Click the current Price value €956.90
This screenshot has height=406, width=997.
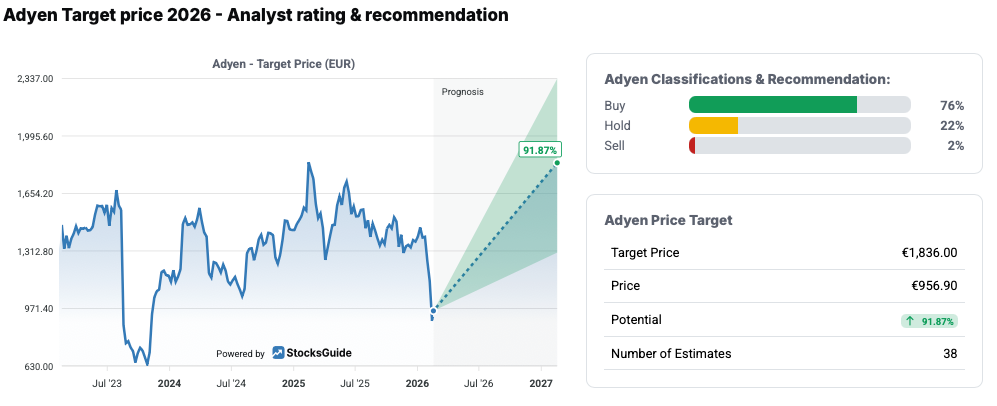(x=936, y=286)
